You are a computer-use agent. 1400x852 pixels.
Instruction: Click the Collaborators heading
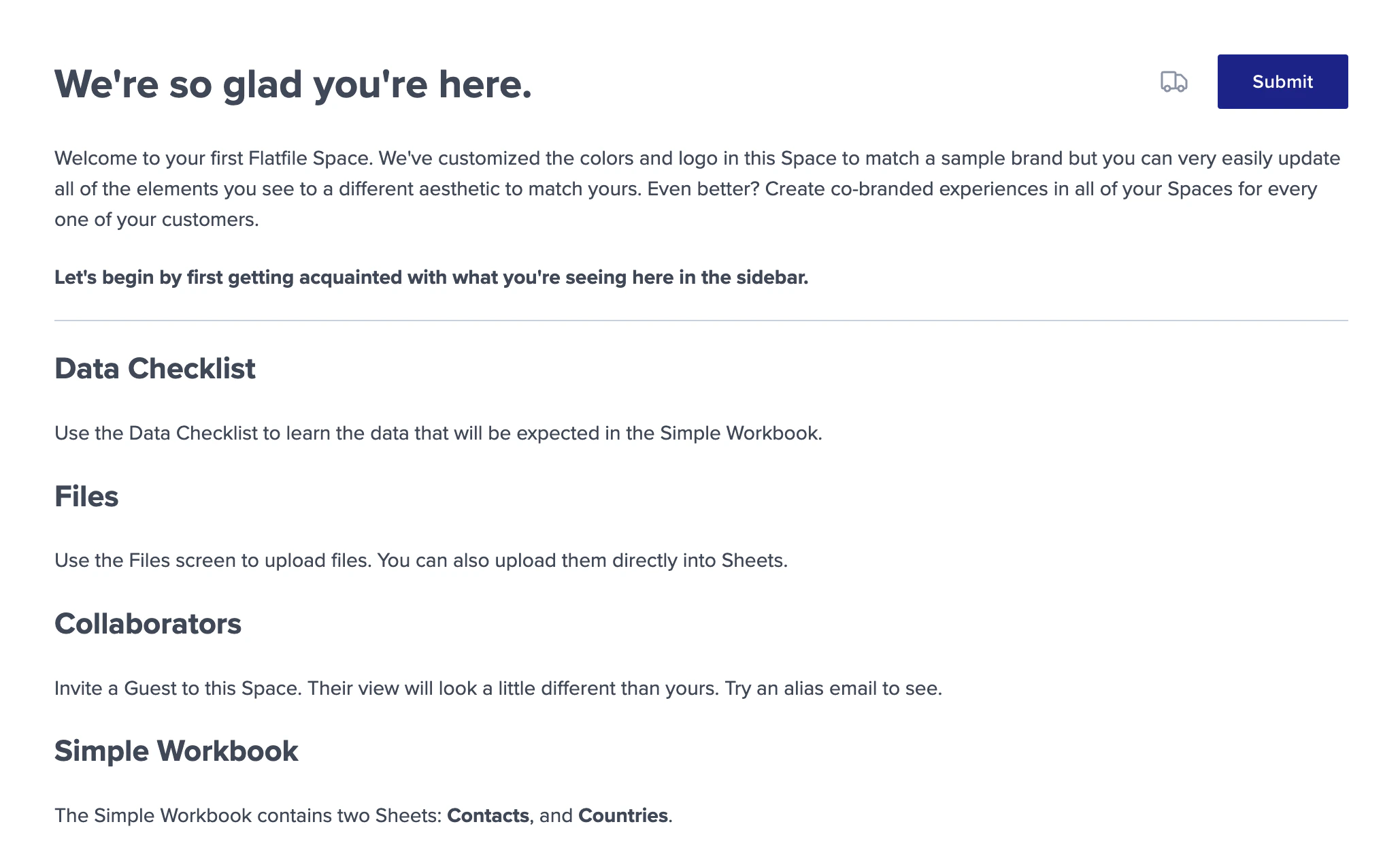pyautogui.click(x=148, y=623)
